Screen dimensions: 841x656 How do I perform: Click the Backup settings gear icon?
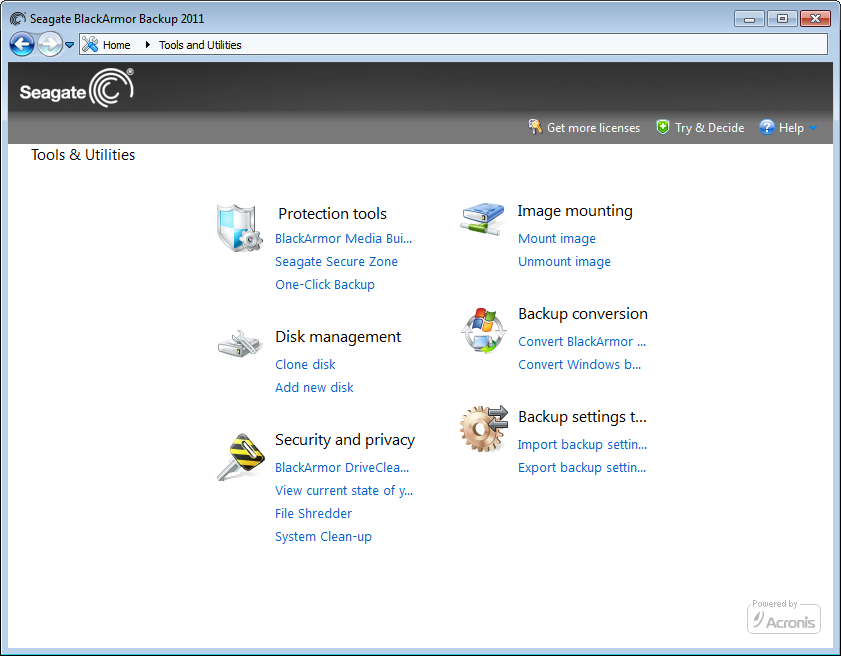[483, 428]
